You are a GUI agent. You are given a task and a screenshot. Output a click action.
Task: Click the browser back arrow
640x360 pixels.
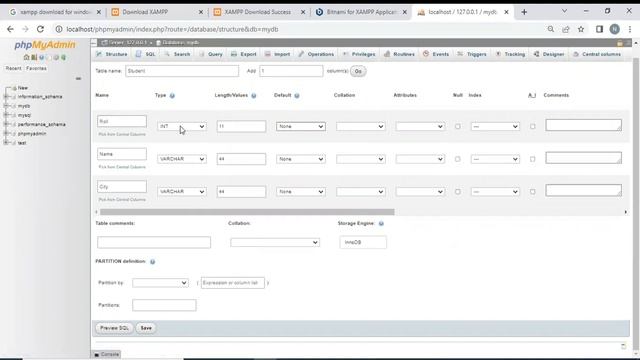click(10, 29)
